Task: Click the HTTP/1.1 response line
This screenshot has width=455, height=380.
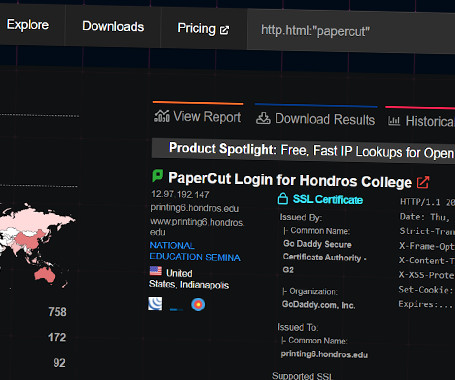Action: pos(427,202)
